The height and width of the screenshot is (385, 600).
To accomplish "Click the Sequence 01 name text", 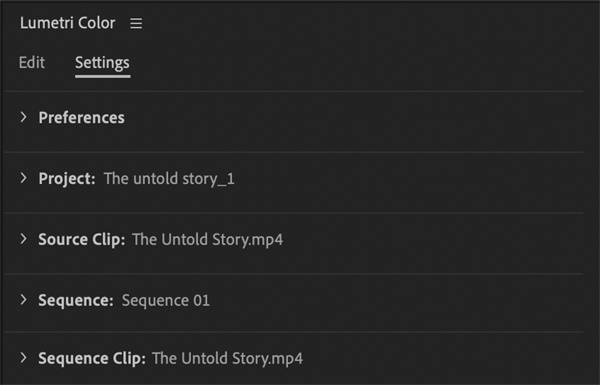I will pos(166,300).
